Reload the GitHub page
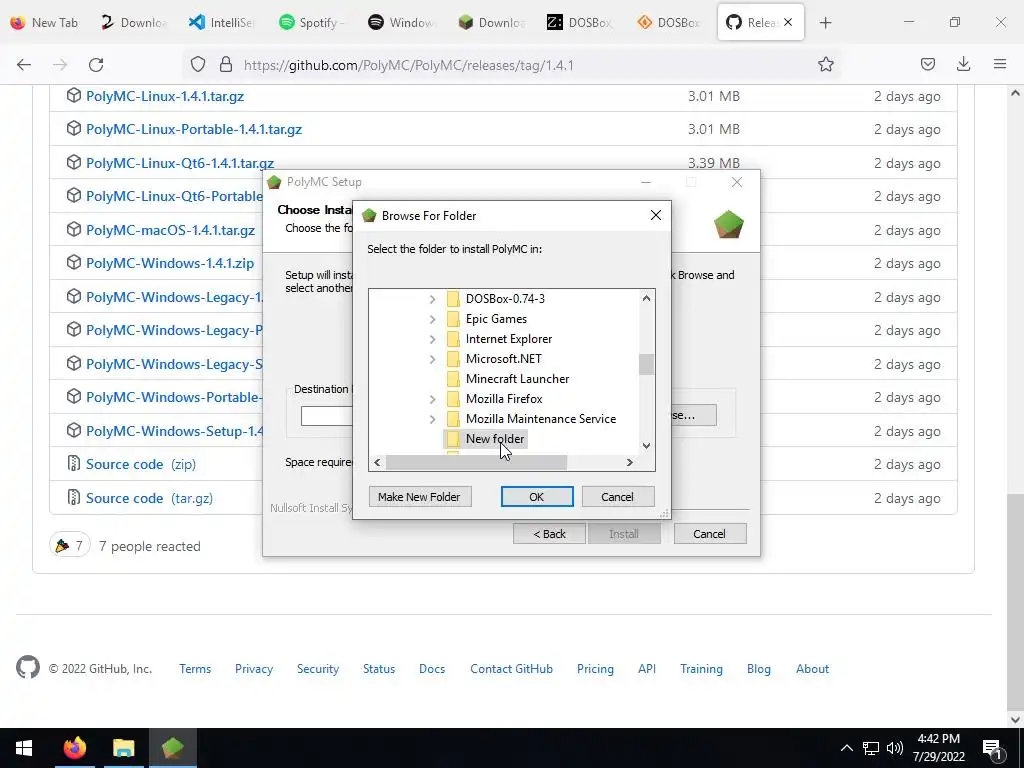The height and width of the screenshot is (768, 1024). coord(96,65)
